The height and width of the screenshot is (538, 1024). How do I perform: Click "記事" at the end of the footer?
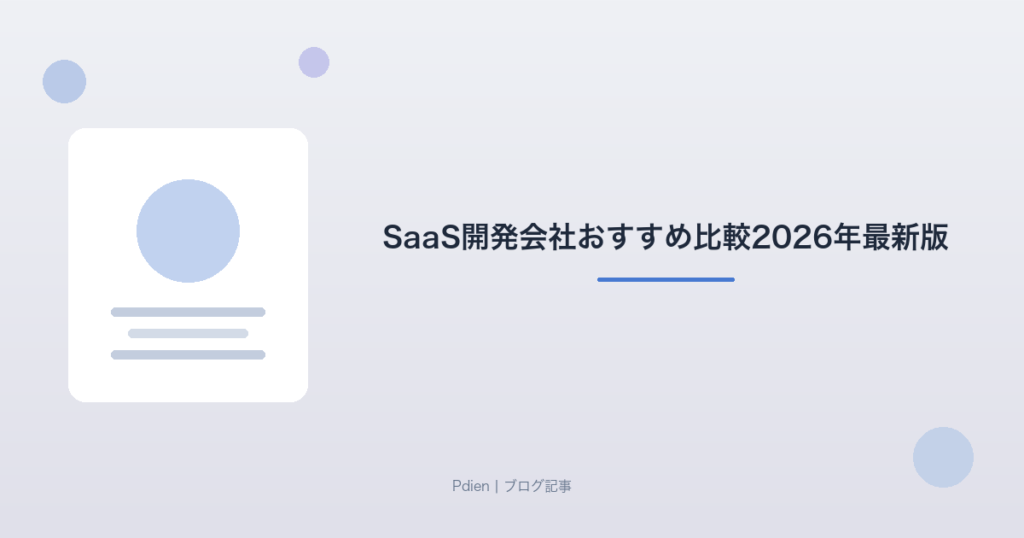click(558, 486)
